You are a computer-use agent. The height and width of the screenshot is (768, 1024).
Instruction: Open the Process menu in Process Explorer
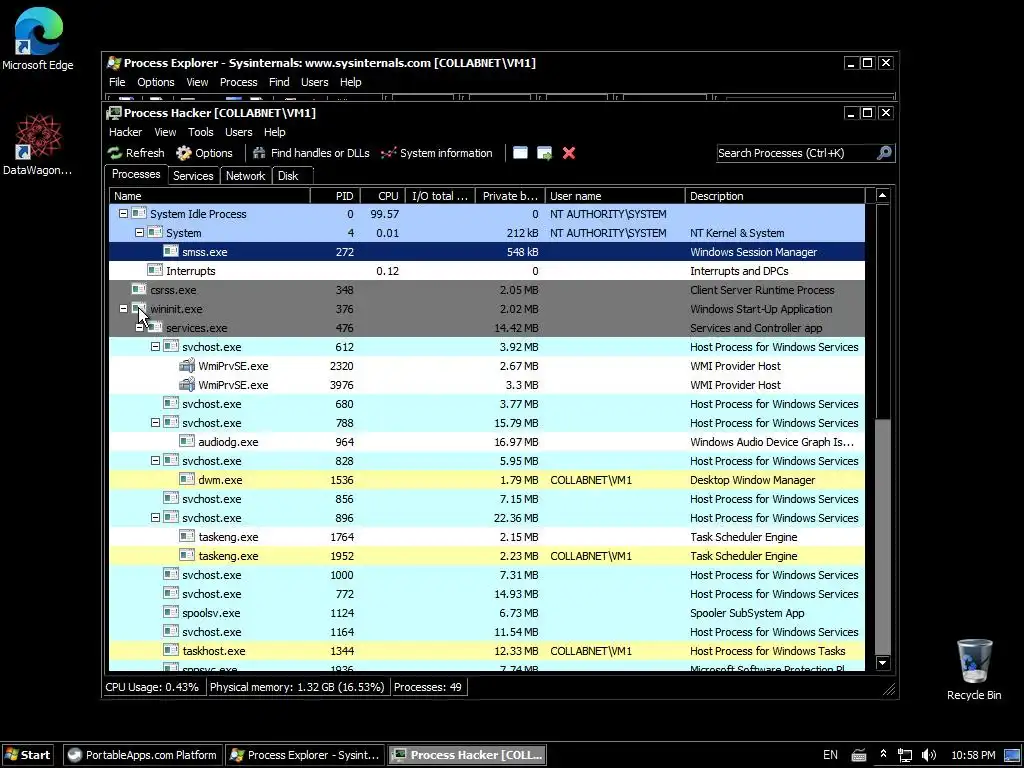[238, 82]
